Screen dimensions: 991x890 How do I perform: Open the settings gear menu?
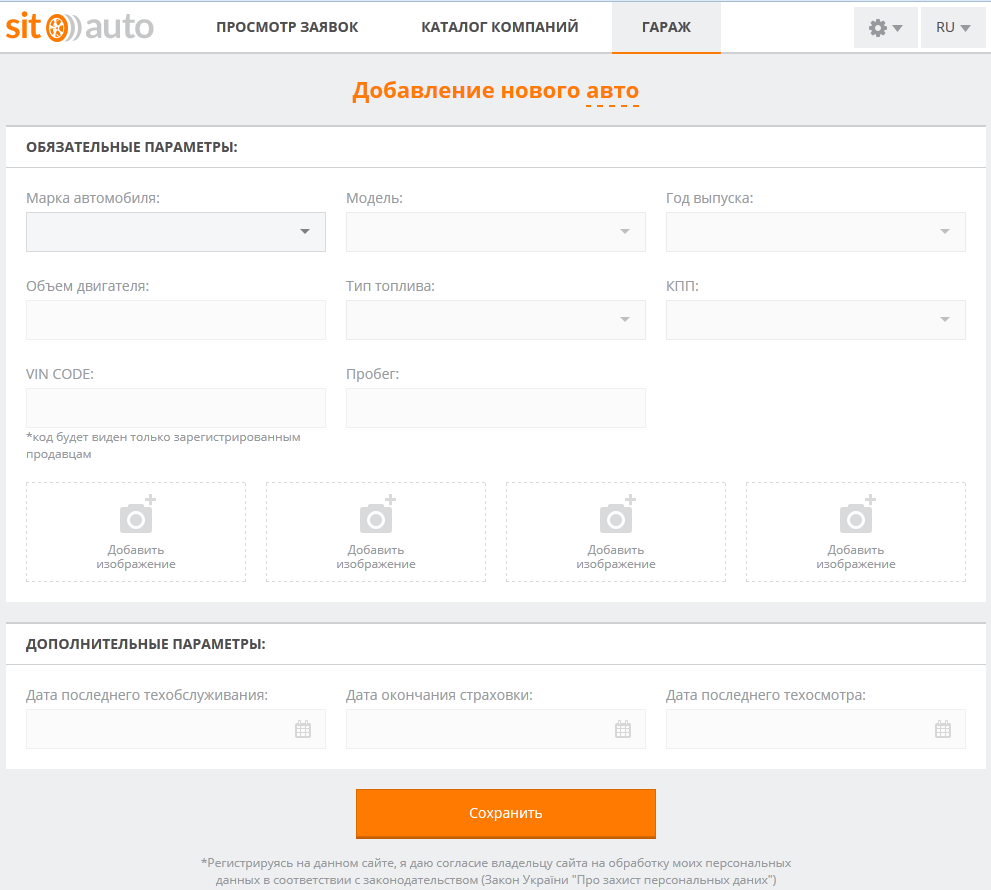(885, 28)
